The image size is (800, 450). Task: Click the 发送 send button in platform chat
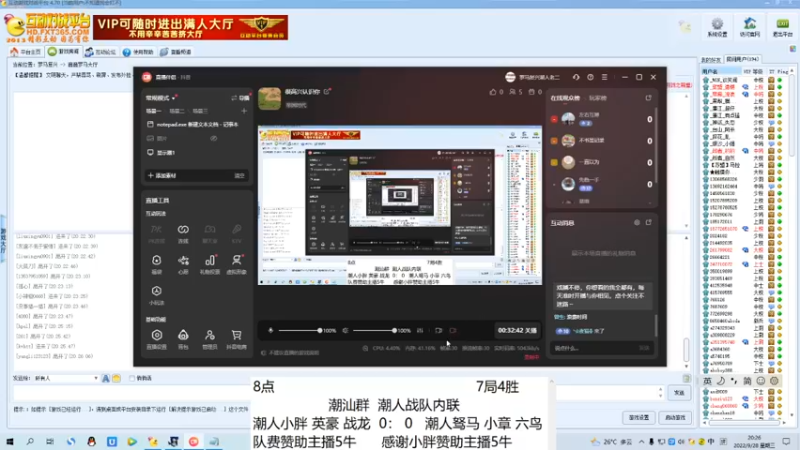click(679, 392)
